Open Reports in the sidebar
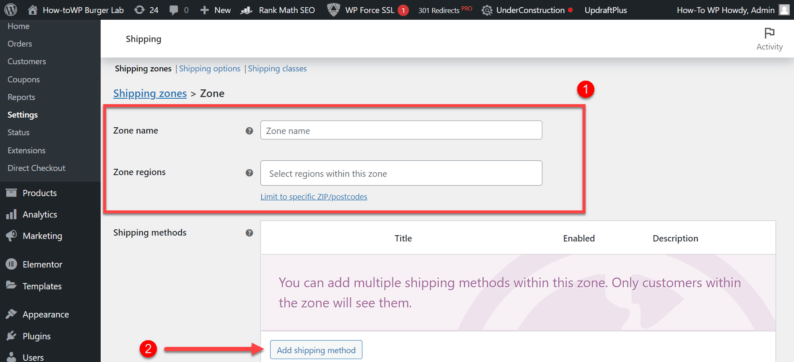 point(21,97)
